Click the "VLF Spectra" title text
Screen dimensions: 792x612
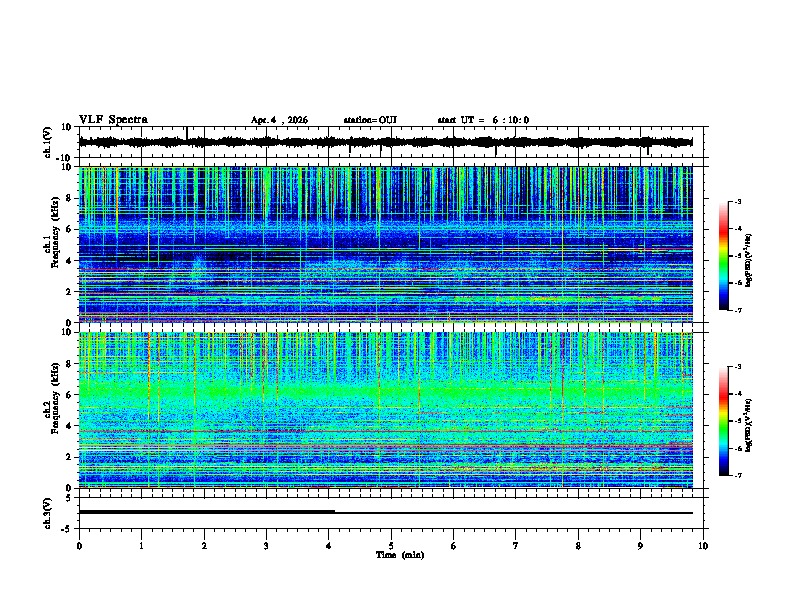tap(113, 120)
